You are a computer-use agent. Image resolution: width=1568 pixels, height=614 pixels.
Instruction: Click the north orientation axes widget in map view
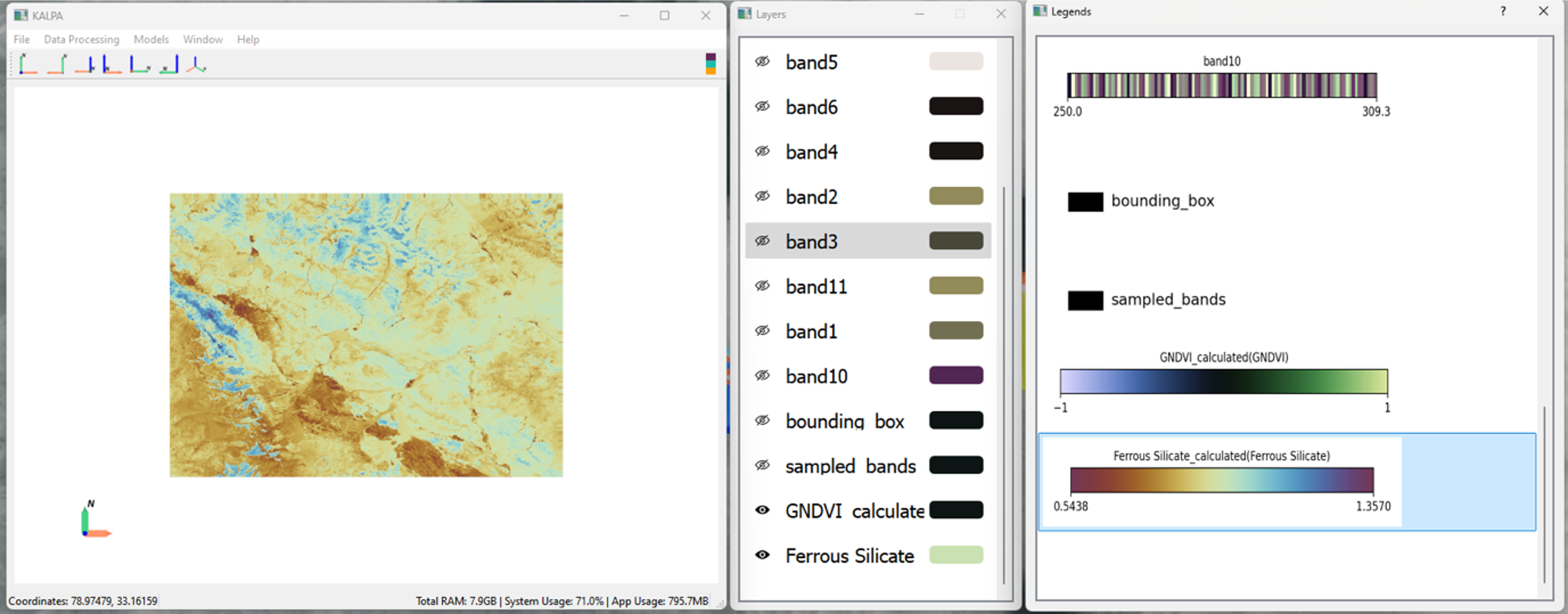[95, 519]
